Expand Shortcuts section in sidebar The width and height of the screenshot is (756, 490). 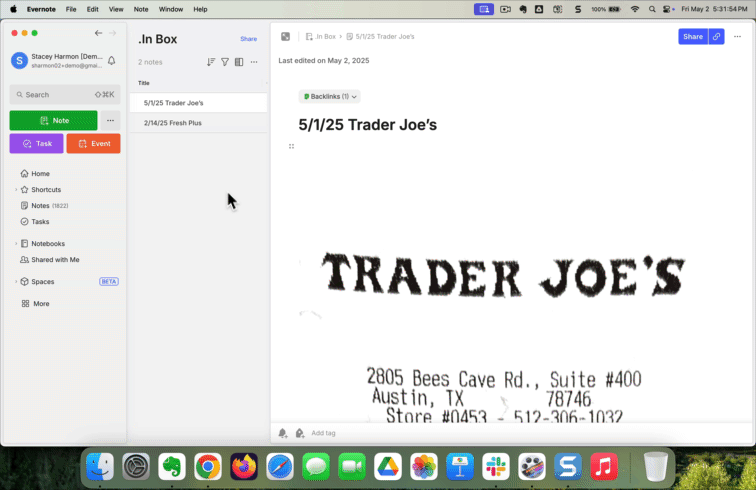pos(15,190)
